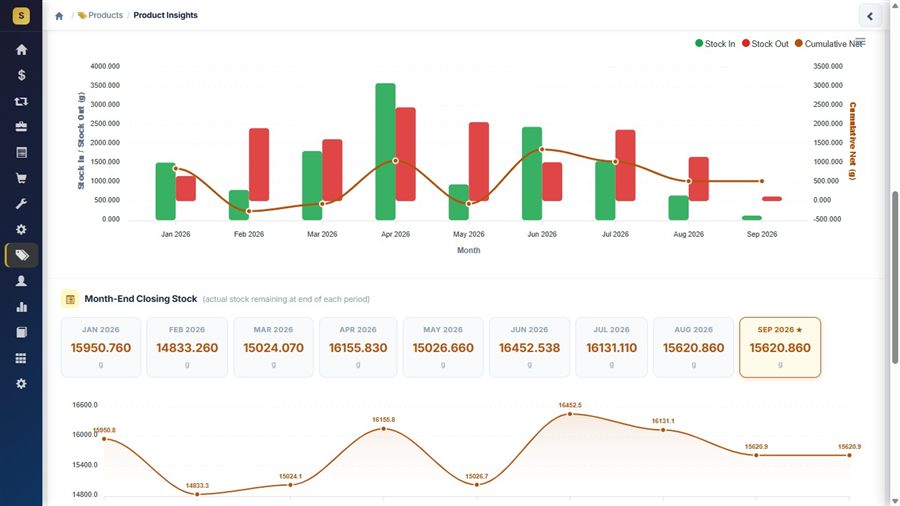The height and width of the screenshot is (506, 900).
Task: Click the 16155.8 point on closing chart
Action: coord(383,429)
